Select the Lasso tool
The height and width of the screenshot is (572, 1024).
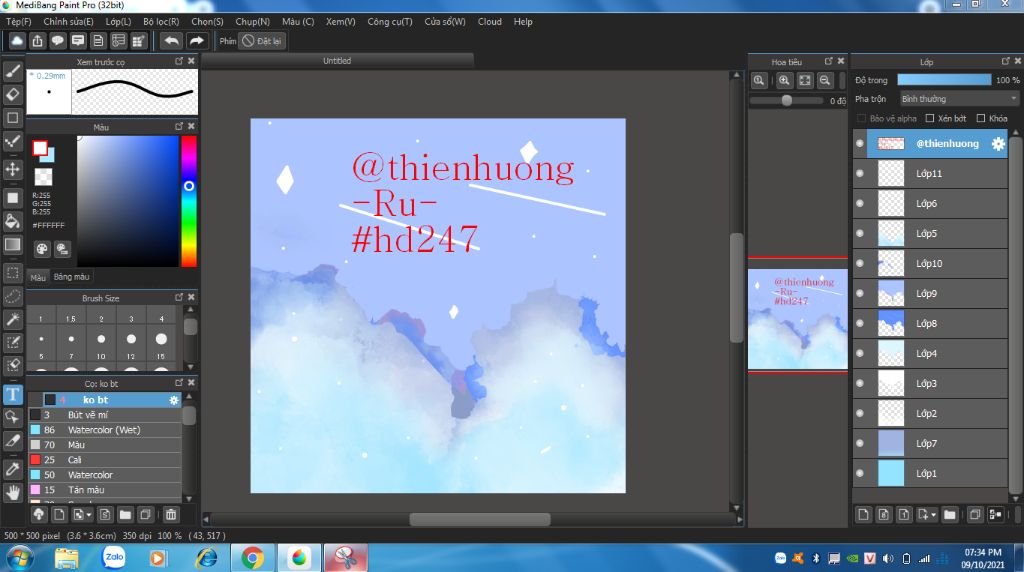pyautogui.click(x=12, y=296)
